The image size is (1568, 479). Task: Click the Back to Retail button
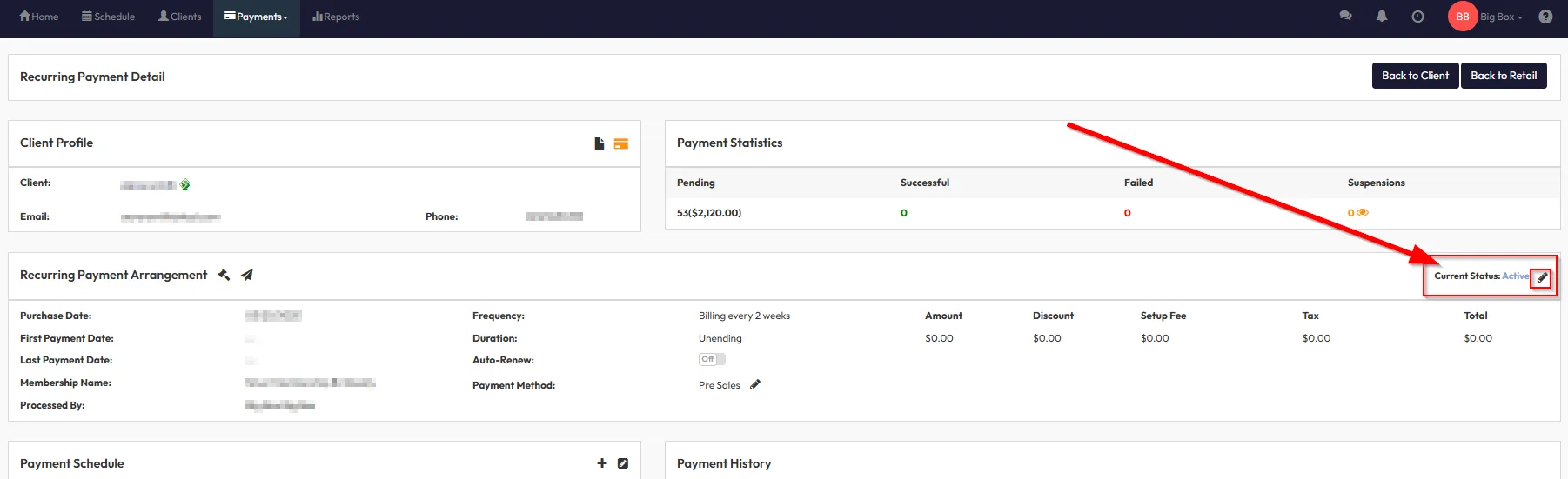(1503, 76)
